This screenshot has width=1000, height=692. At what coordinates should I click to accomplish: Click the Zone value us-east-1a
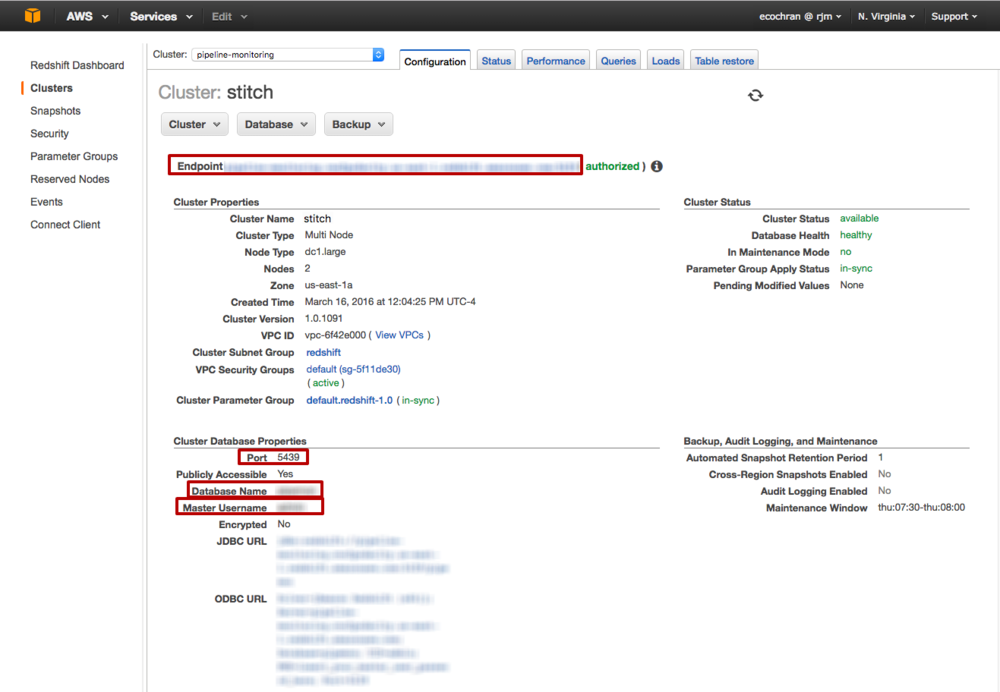[328, 285]
